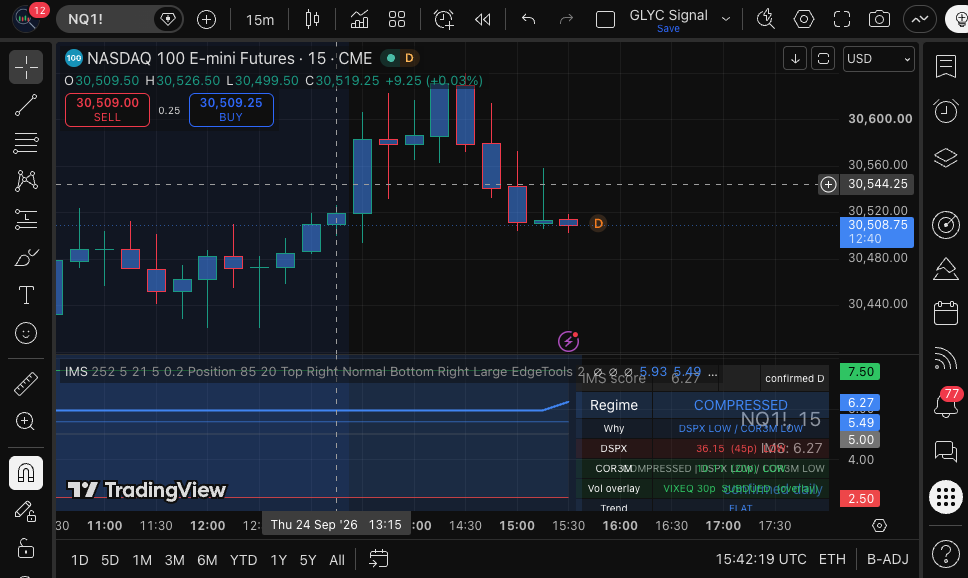The height and width of the screenshot is (578, 968).
Task: Select the brush drawing tool
Action: click(26, 257)
